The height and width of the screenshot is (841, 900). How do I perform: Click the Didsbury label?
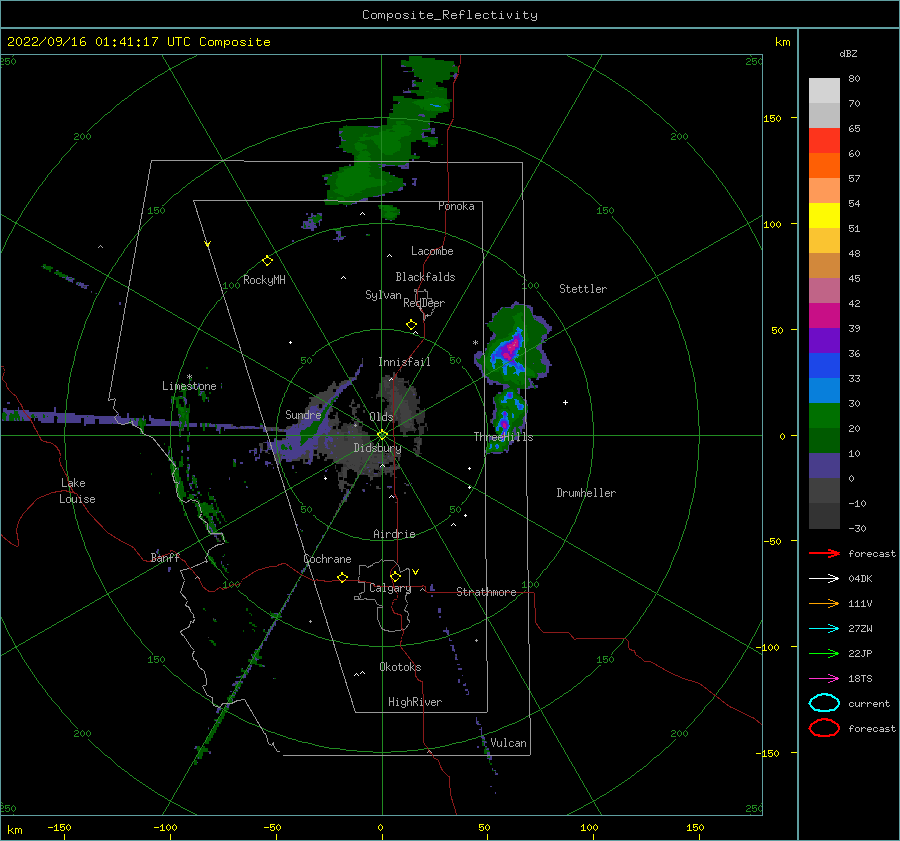[x=377, y=448]
